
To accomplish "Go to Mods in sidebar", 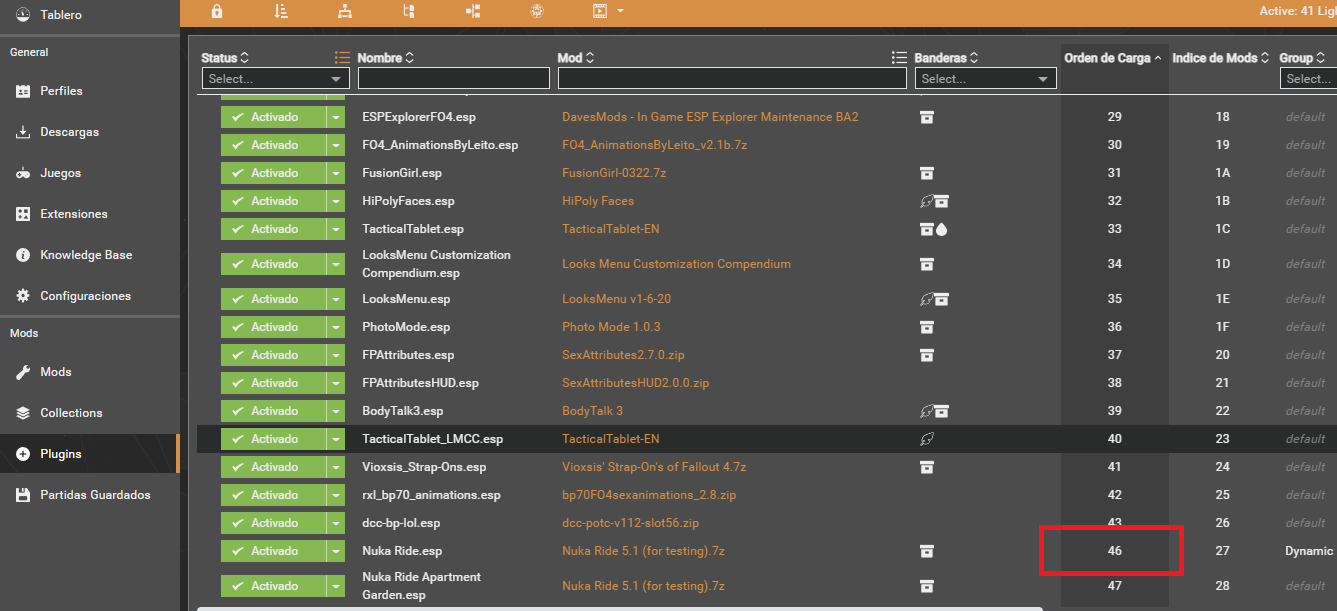I will click(x=90, y=372).
